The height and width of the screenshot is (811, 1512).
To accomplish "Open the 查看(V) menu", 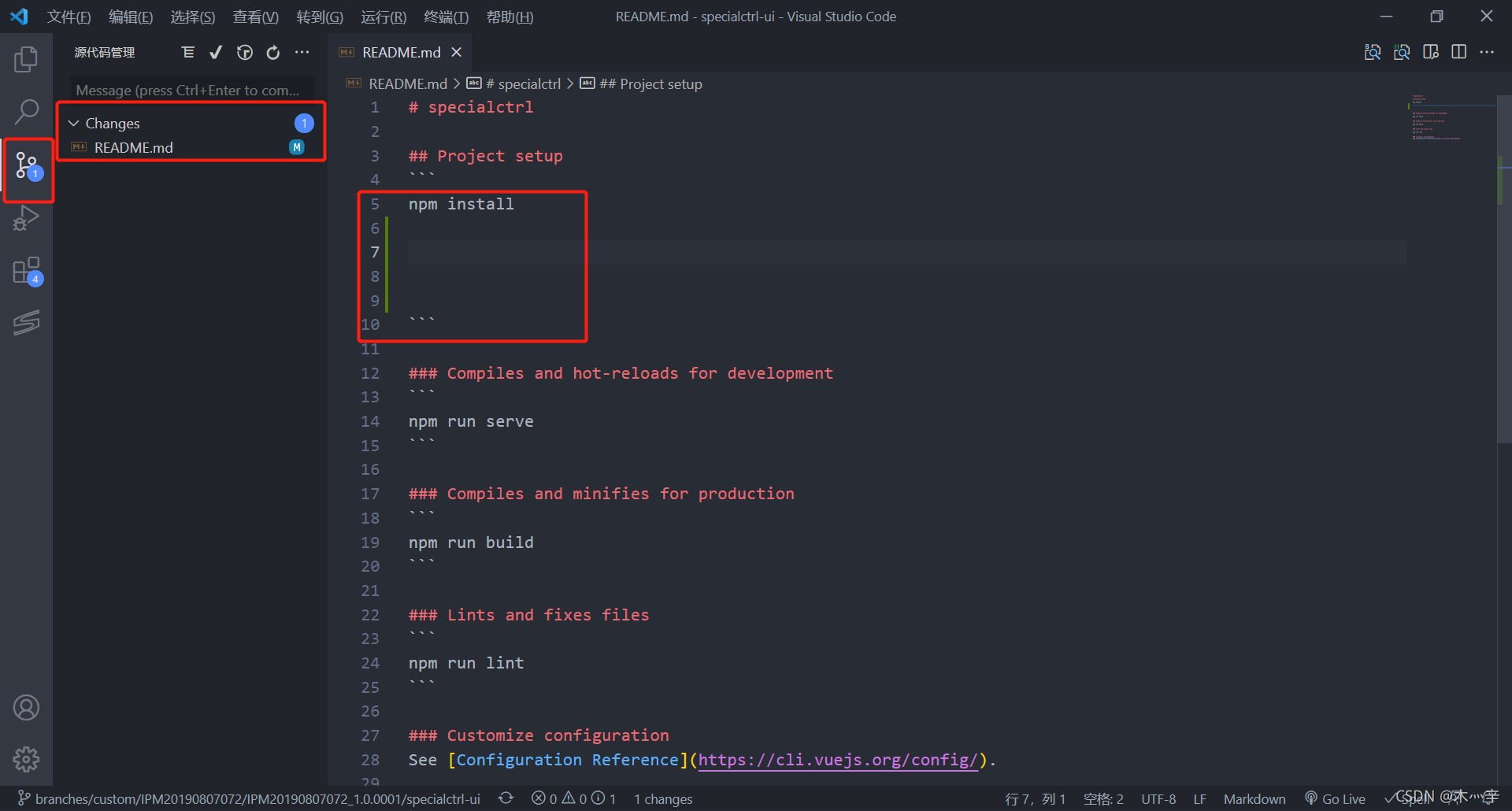I will (x=256, y=17).
